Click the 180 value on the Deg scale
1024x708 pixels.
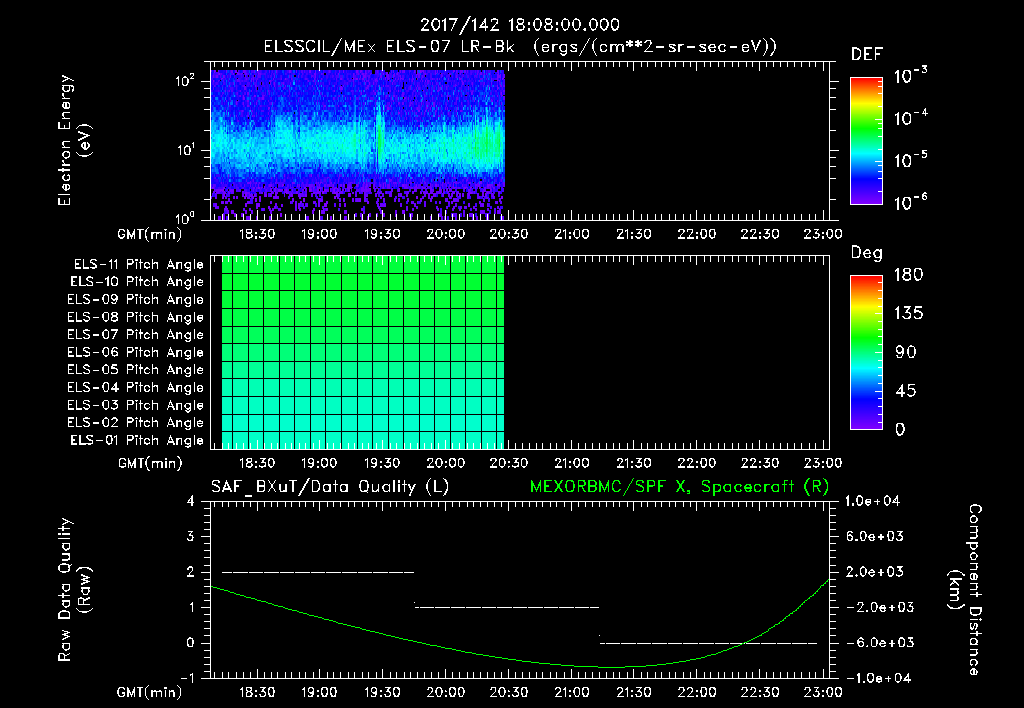click(x=908, y=275)
